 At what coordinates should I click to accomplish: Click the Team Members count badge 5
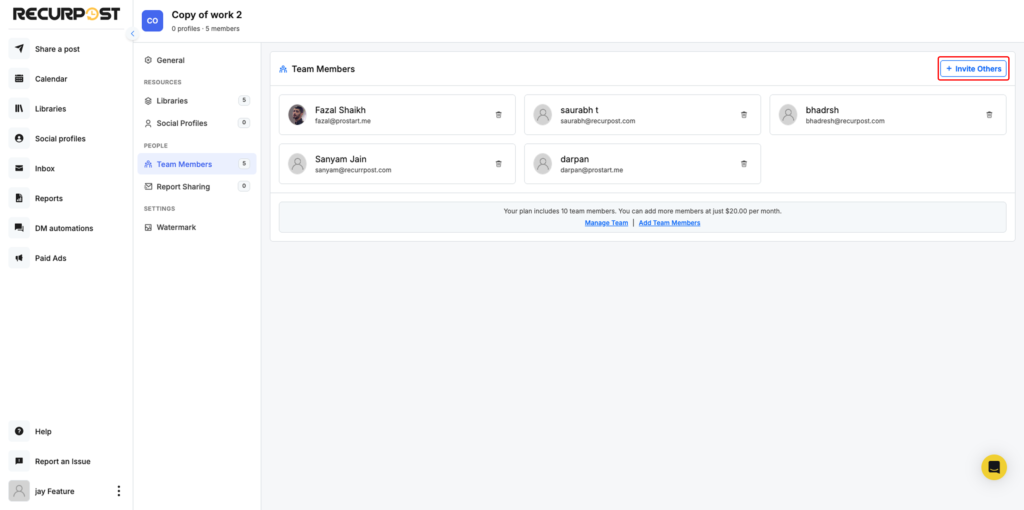(x=244, y=164)
